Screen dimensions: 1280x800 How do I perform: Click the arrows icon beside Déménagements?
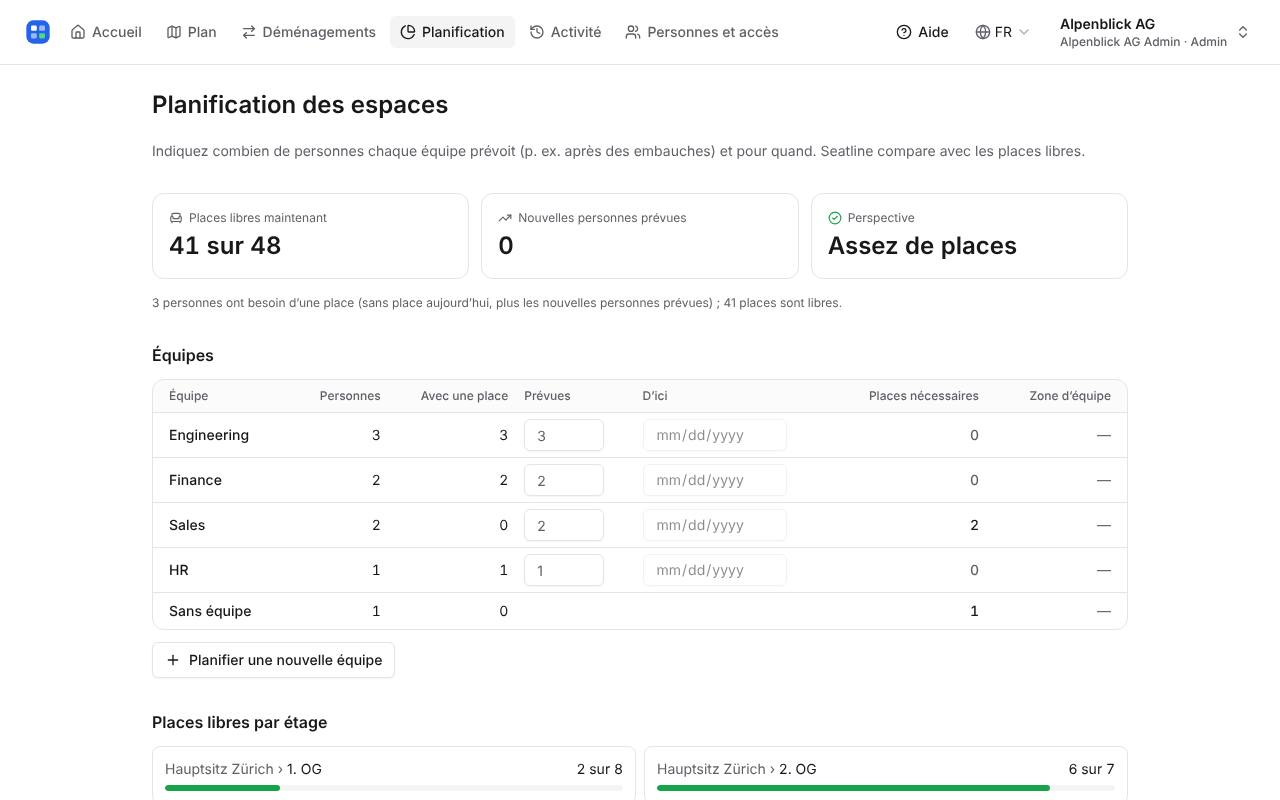coord(249,32)
